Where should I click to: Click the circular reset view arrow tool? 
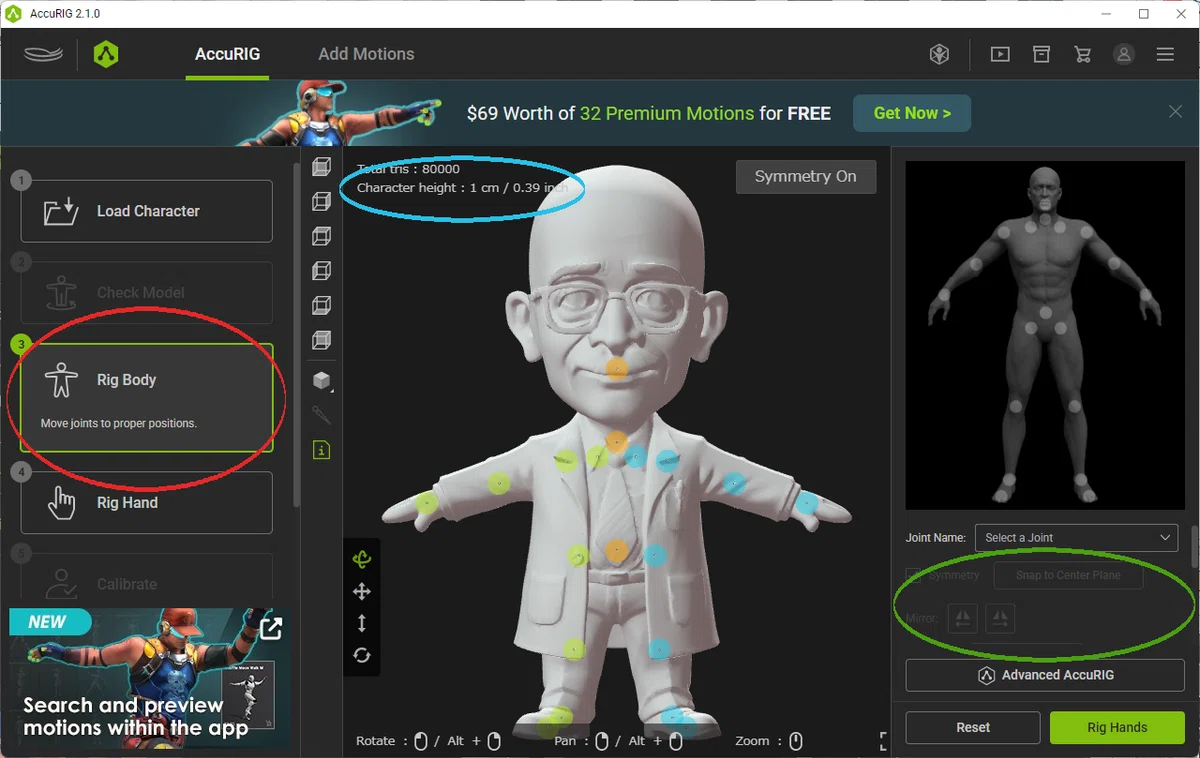point(362,655)
